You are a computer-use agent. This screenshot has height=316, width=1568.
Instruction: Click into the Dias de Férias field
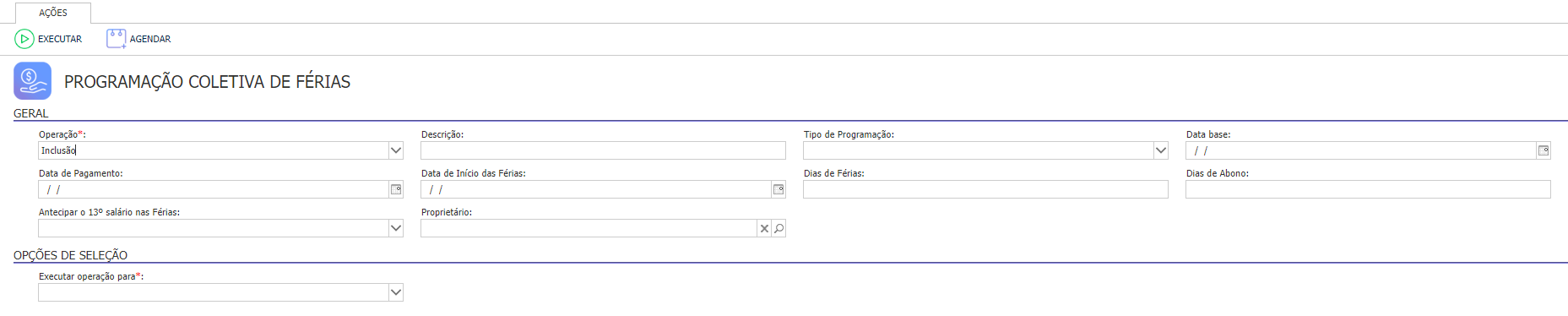tap(985, 189)
